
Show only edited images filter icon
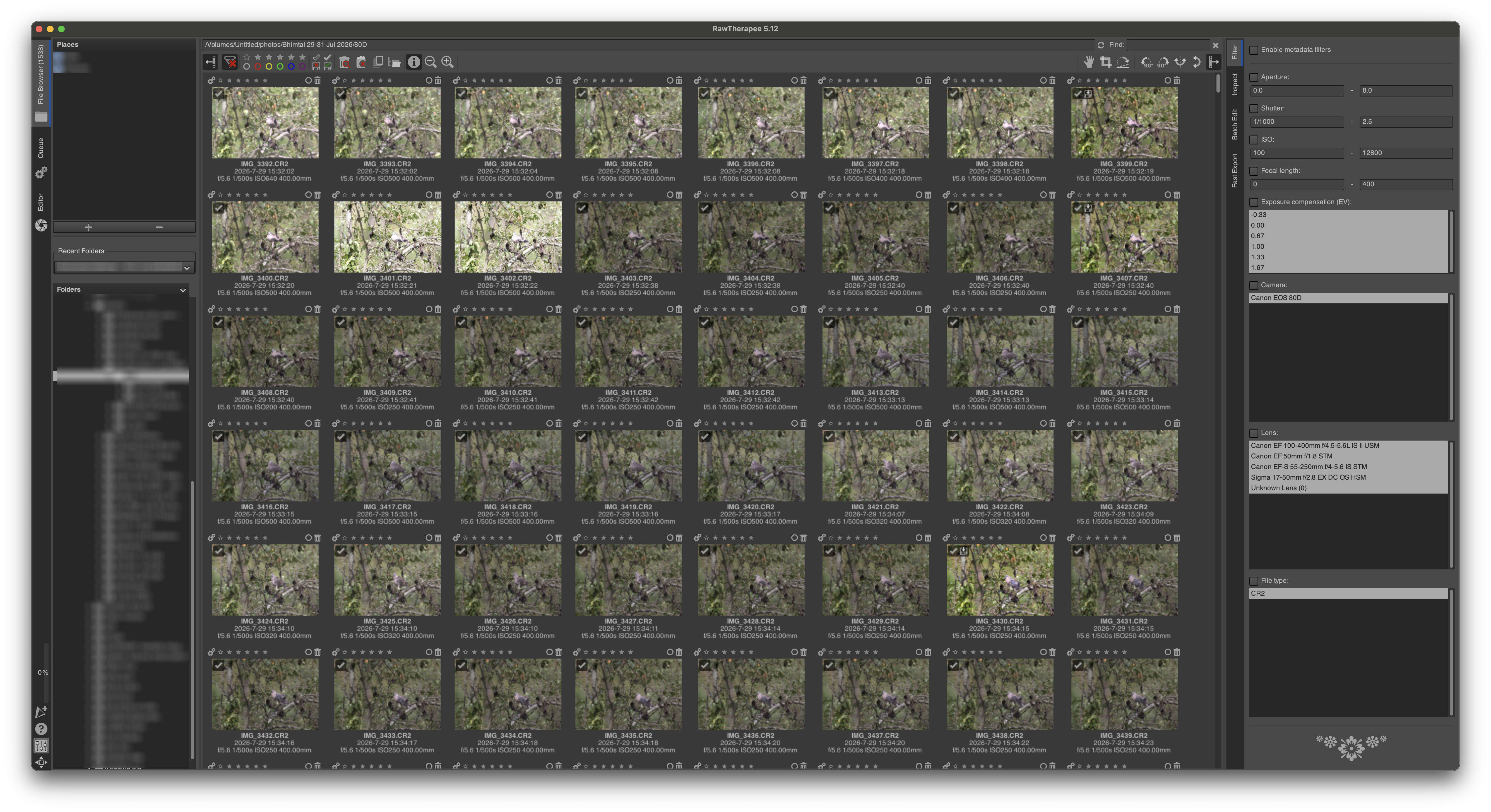pyautogui.click(x=328, y=57)
